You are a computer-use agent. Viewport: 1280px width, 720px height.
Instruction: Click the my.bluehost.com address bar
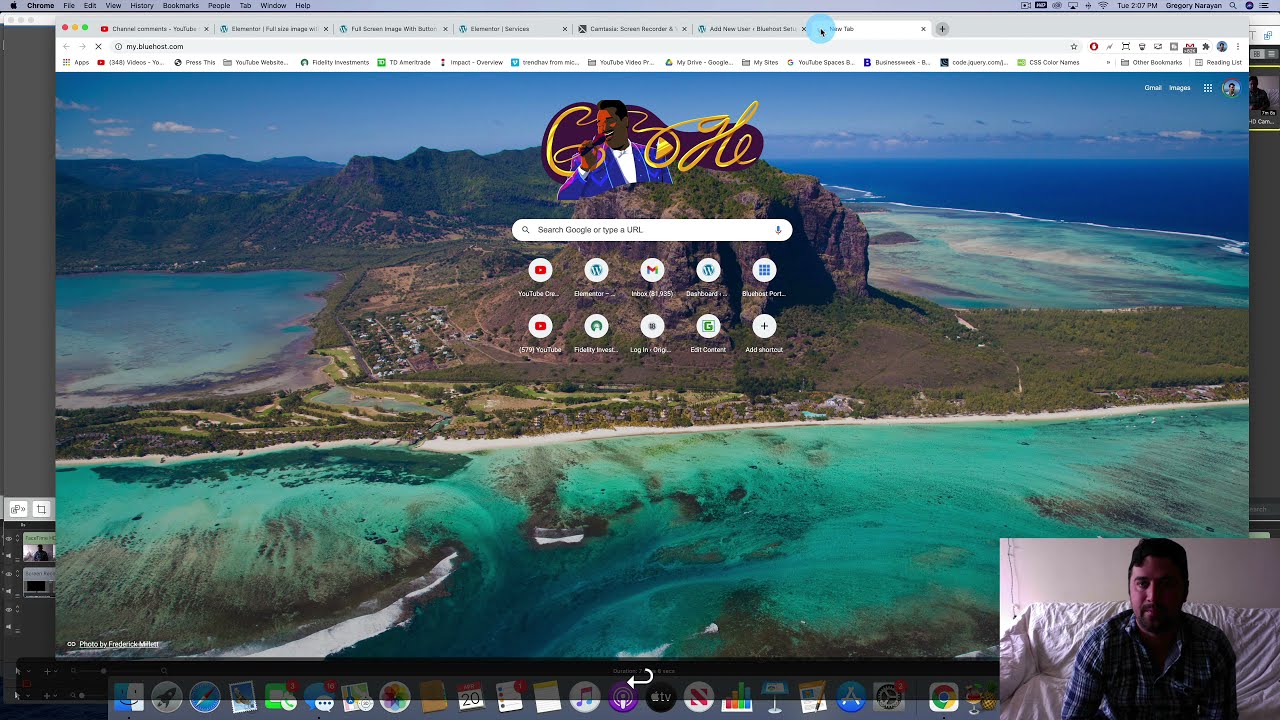click(x=587, y=47)
